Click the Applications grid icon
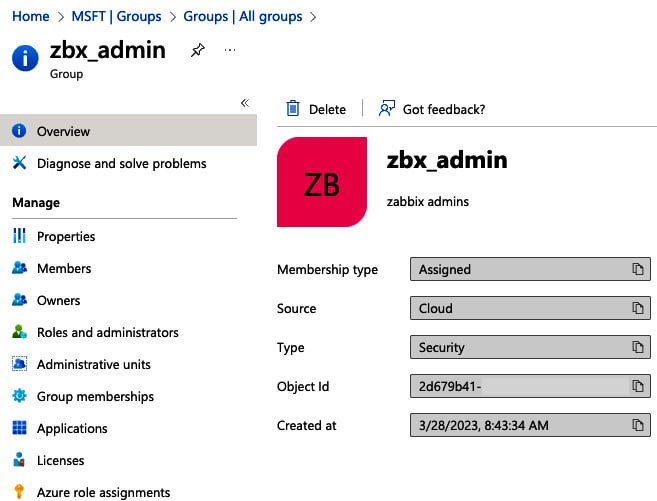This screenshot has width=657, height=501. (x=19, y=428)
